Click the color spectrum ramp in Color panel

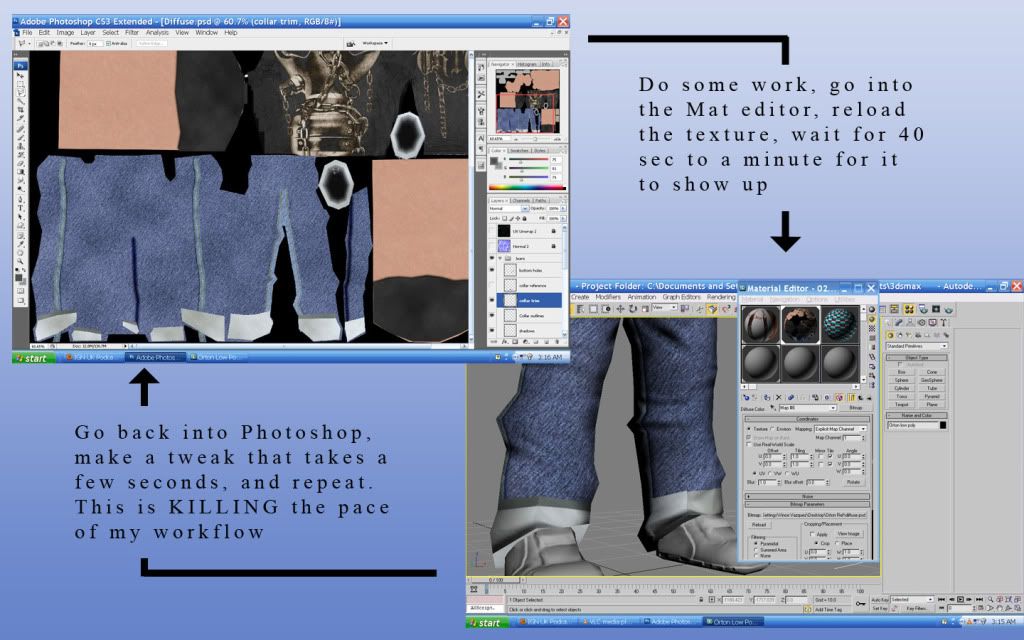[528, 188]
